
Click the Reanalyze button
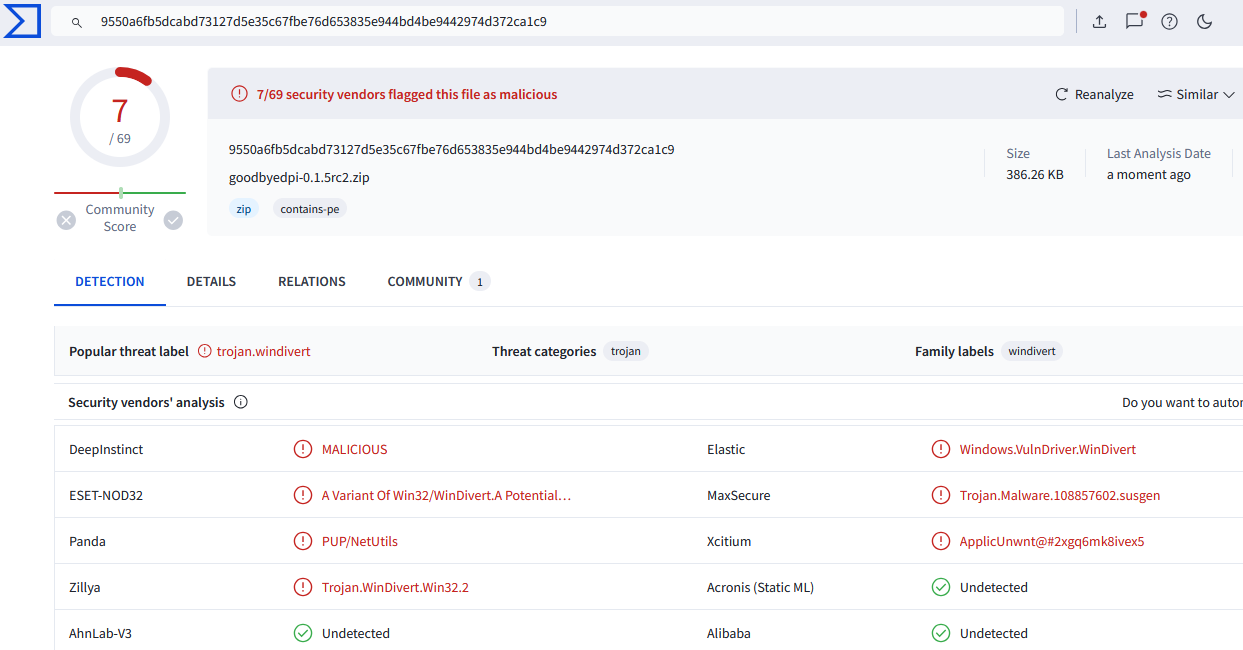point(1094,95)
